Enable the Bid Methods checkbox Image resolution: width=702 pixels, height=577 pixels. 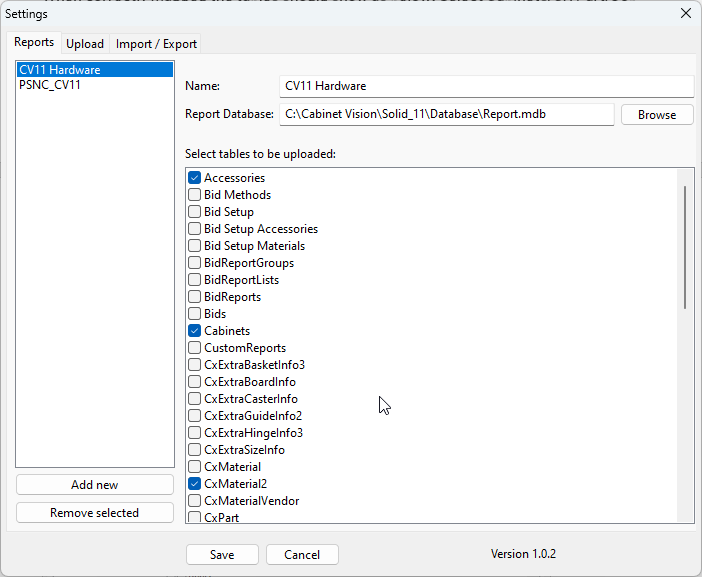coord(195,195)
